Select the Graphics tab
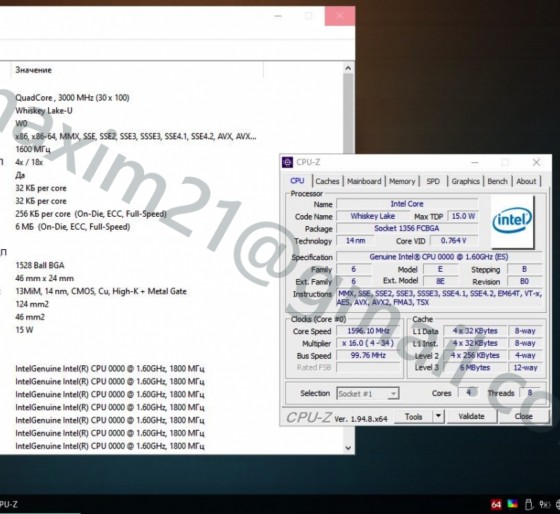 465,181
